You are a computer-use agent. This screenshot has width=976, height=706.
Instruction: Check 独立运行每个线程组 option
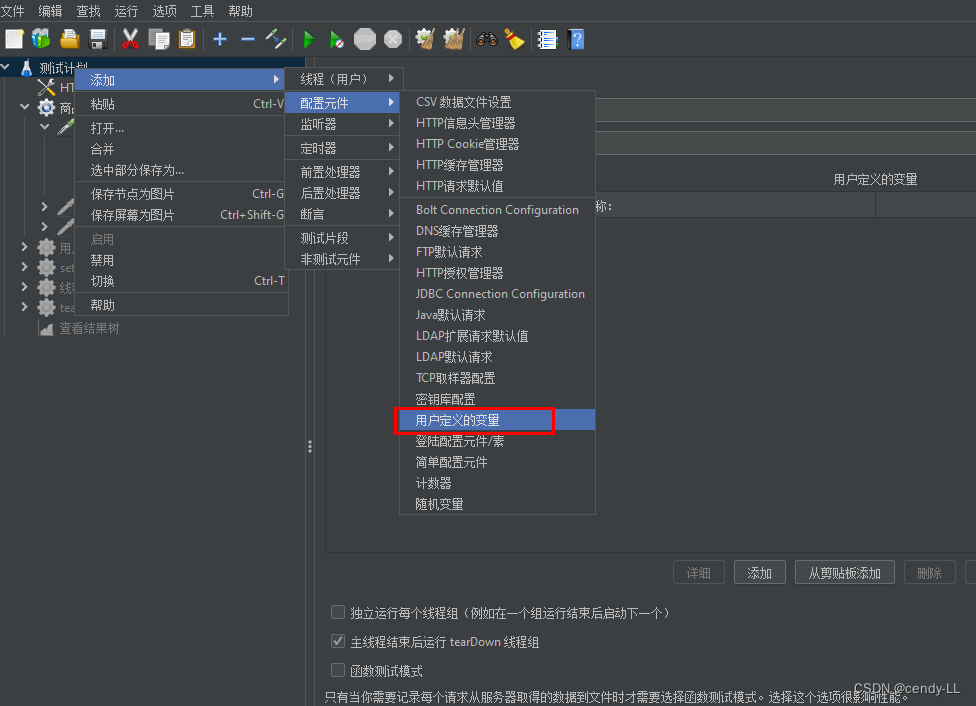click(338, 611)
